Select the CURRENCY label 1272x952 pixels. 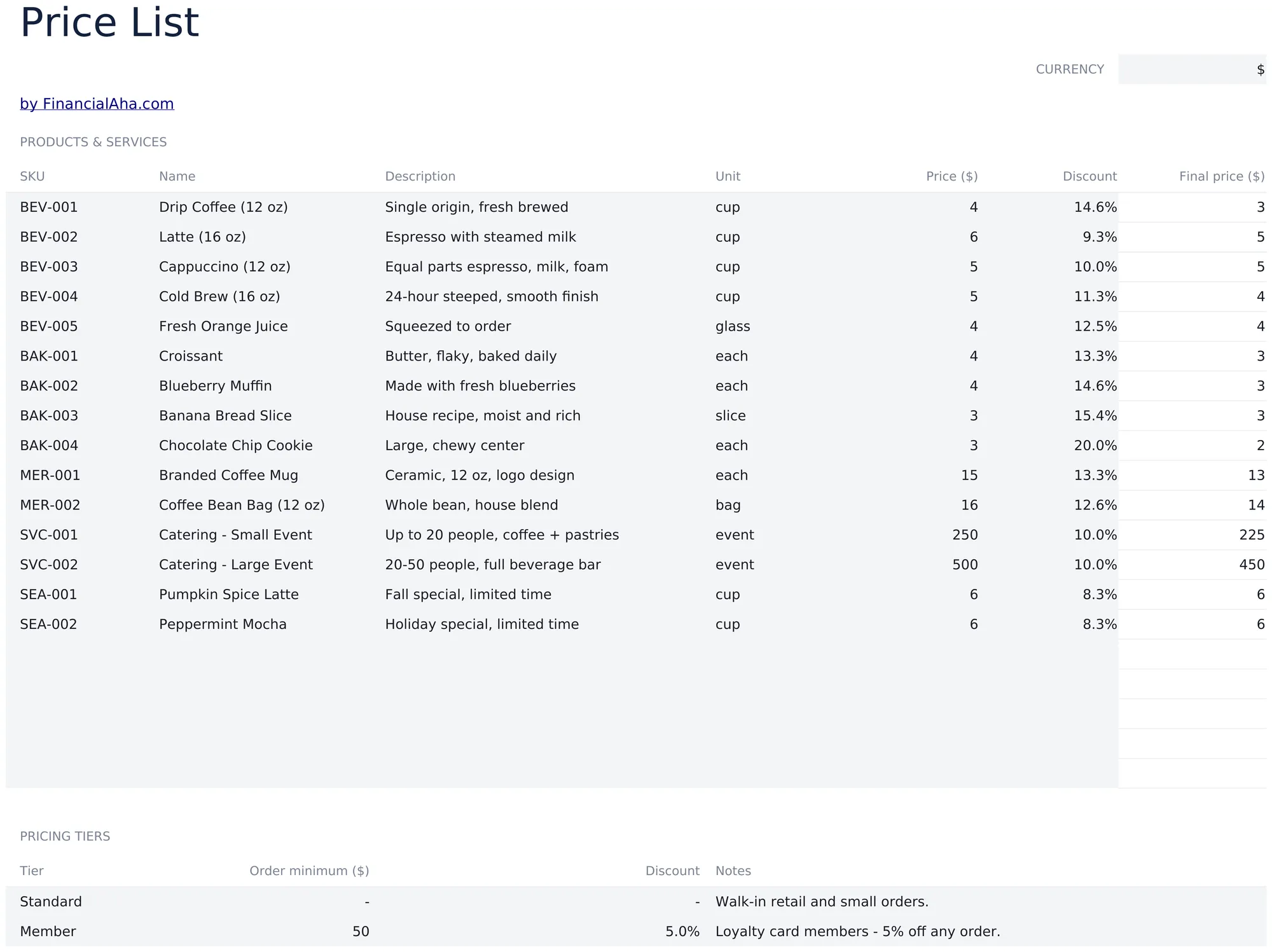point(1070,69)
